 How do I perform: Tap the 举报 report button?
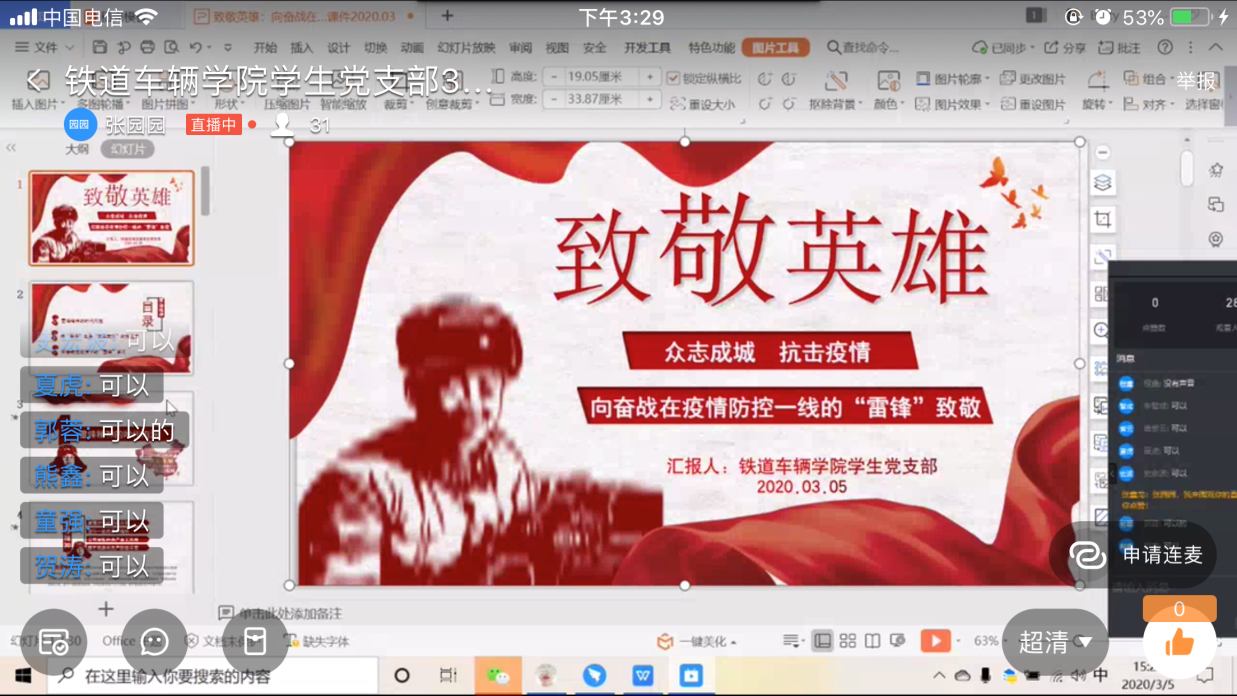(1196, 81)
